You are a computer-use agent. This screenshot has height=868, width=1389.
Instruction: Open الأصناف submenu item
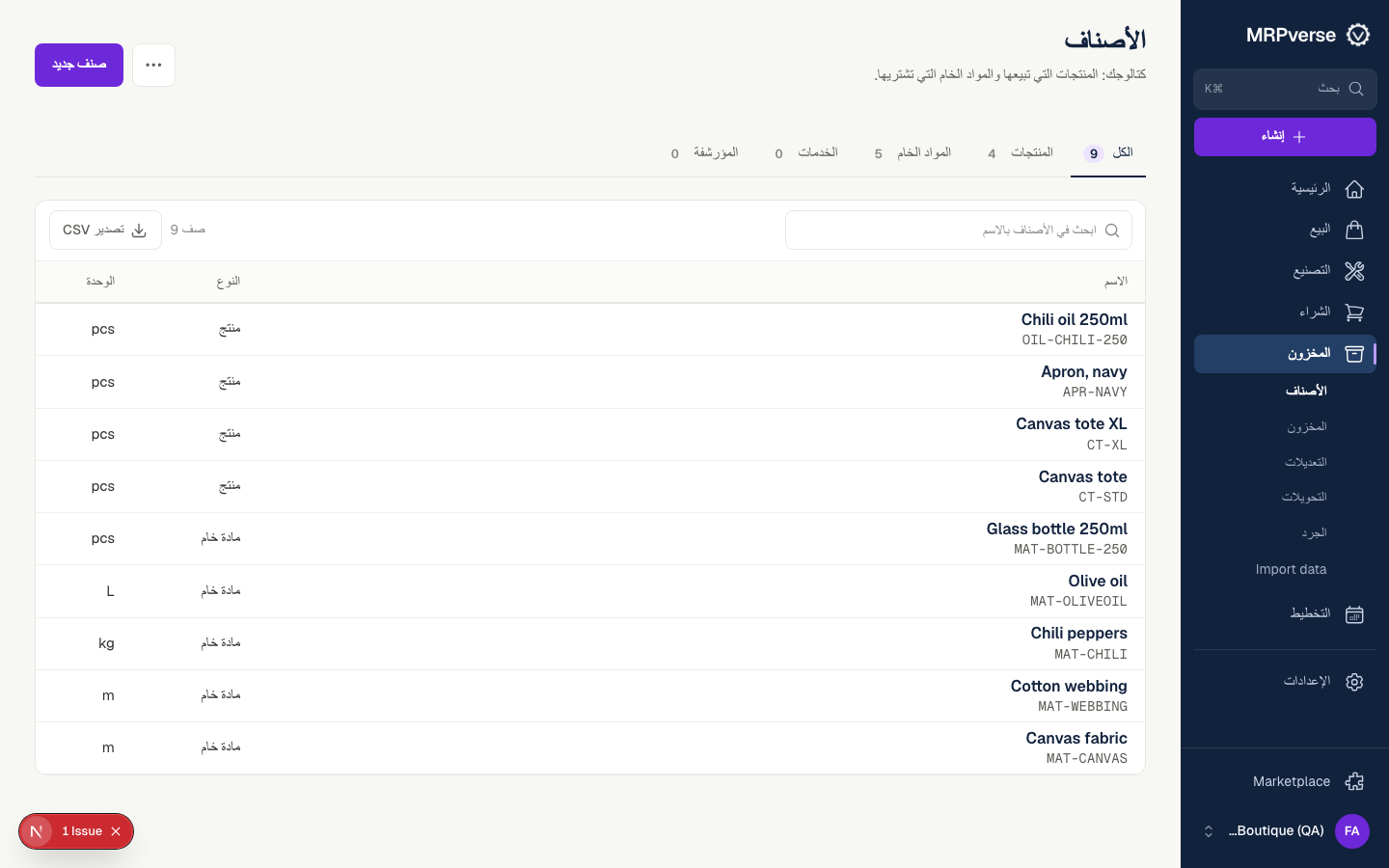pos(1306,391)
